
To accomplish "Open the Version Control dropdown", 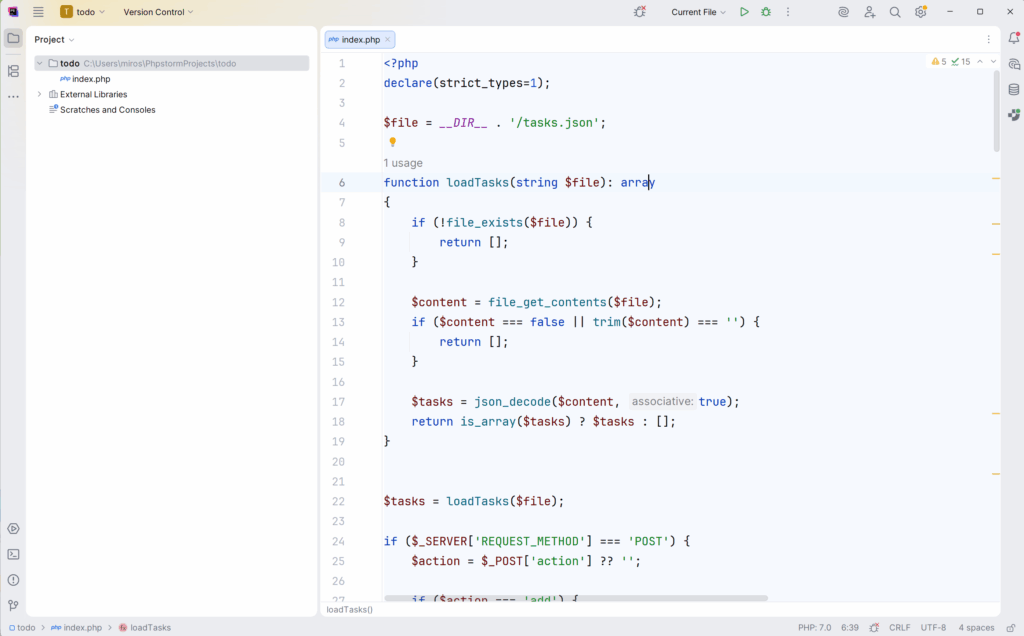I will [158, 12].
